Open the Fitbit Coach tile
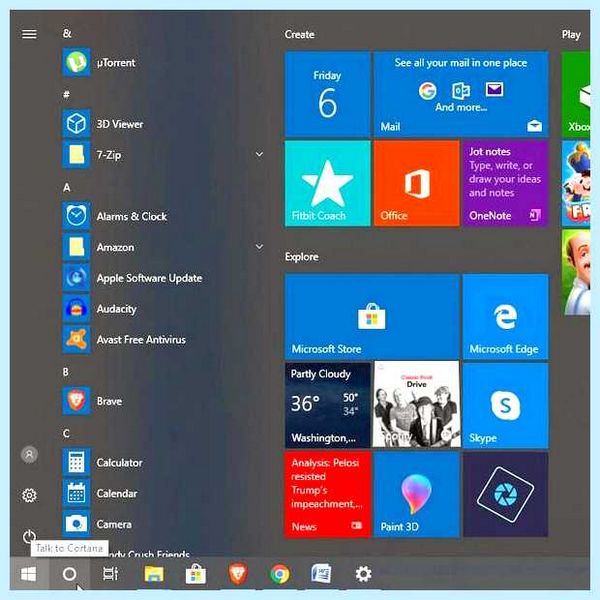This screenshot has height=600, width=600. pos(328,183)
